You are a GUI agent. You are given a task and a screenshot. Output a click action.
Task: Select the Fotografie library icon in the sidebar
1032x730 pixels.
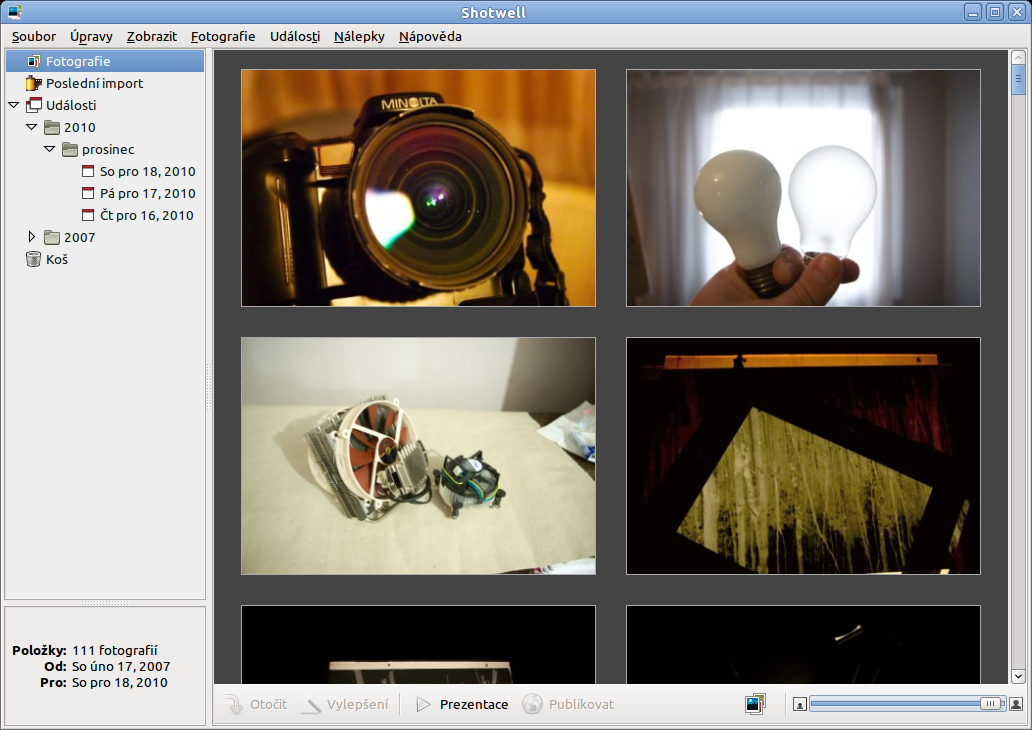pos(34,61)
